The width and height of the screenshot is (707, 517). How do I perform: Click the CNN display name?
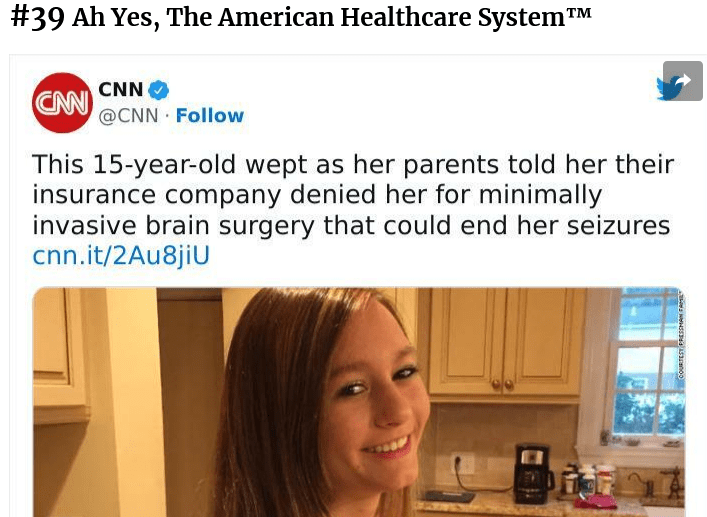pos(121,89)
